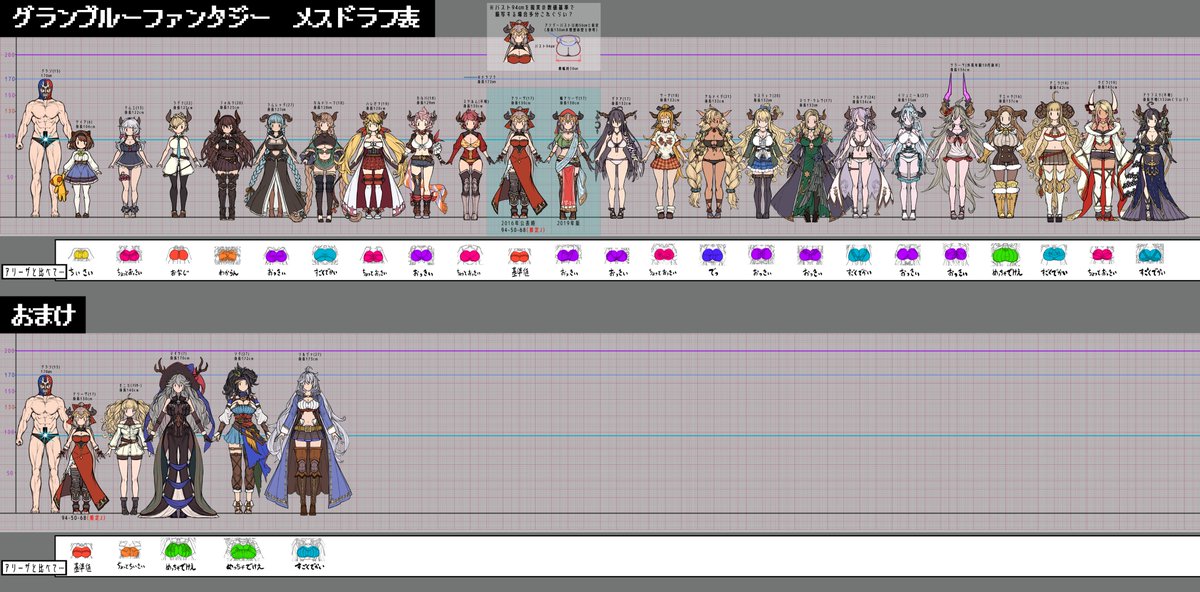Select the blue-violet 'でっ' size icon
The width and height of the screenshot is (1200, 592).
click(715, 255)
